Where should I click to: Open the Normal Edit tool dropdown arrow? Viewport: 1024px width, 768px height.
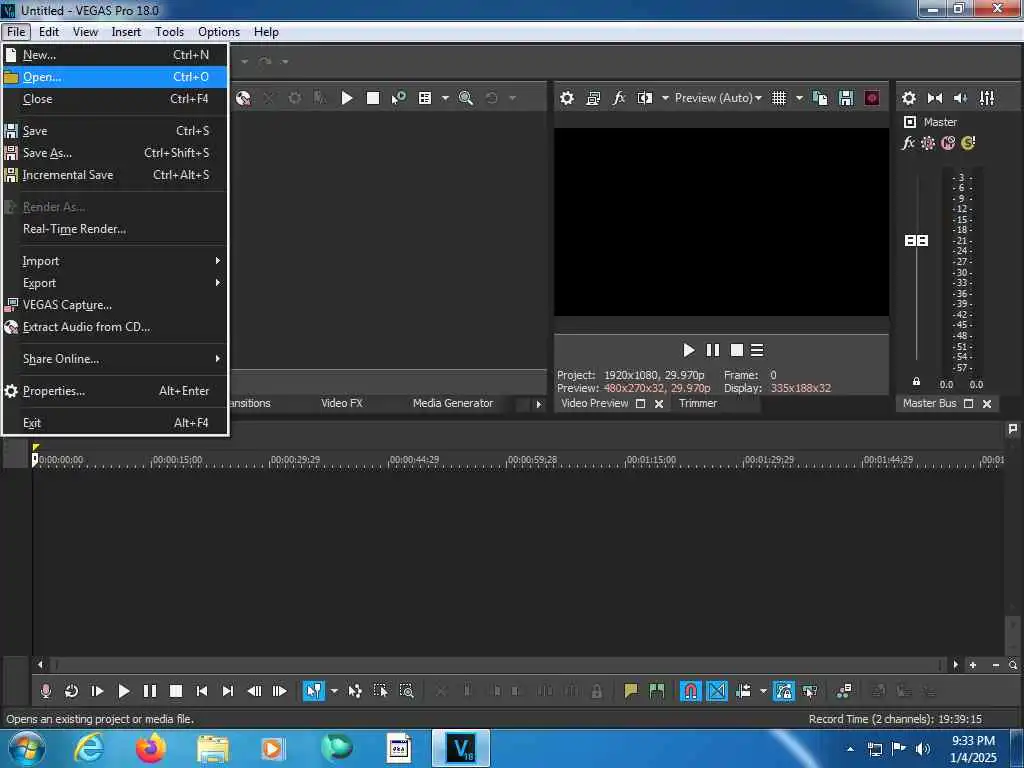[x=334, y=691]
